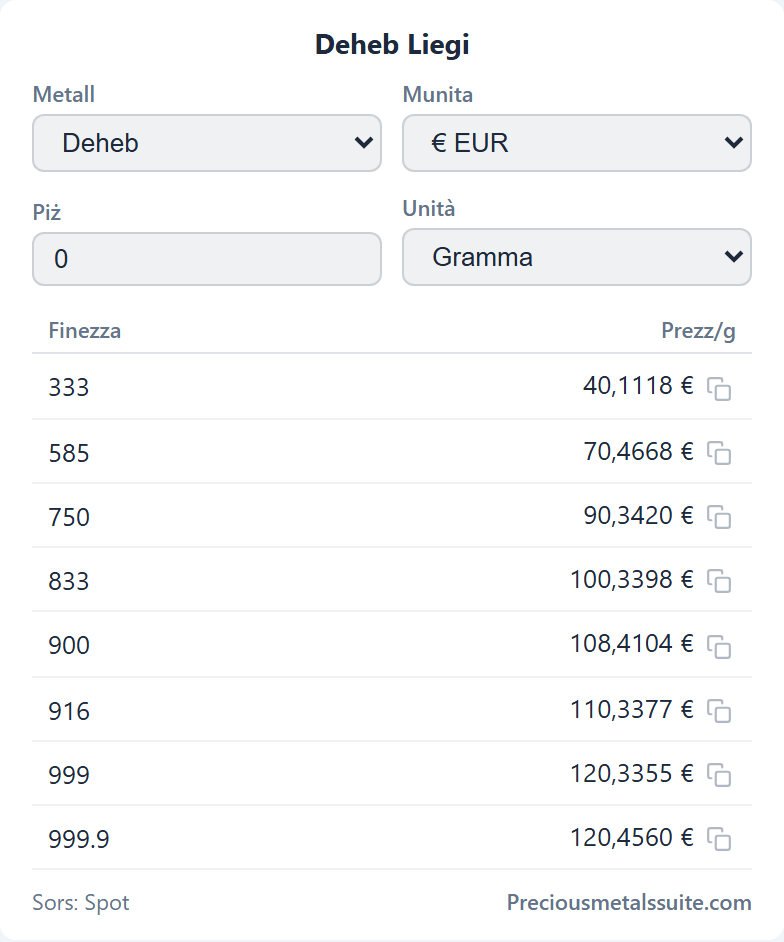
Task: Copy the 750 fineness price
Action: point(719,517)
